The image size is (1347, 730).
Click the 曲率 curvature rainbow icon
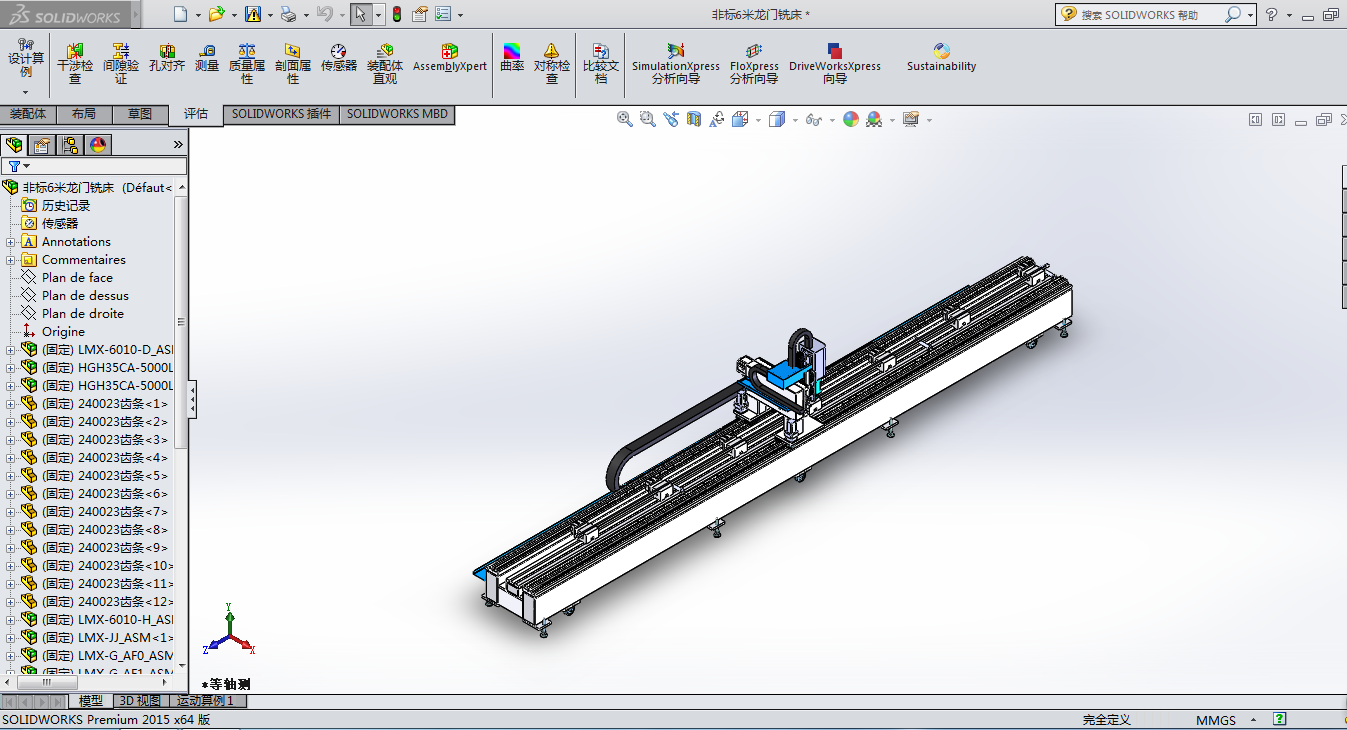click(x=512, y=58)
